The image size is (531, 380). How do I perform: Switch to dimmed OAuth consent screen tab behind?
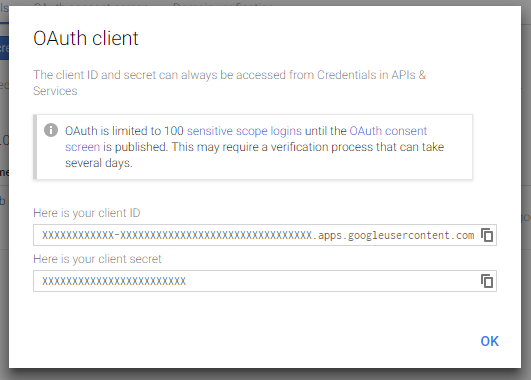click(x=90, y=3)
